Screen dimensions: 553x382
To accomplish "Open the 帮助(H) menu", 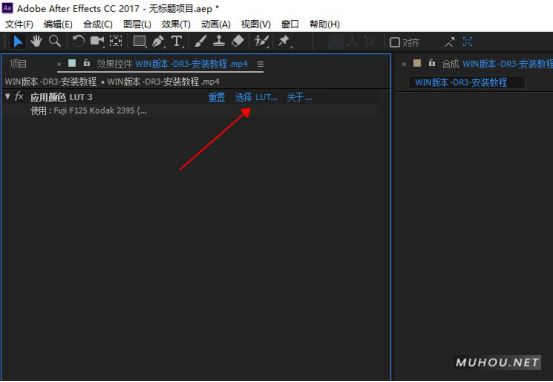I will point(324,24).
